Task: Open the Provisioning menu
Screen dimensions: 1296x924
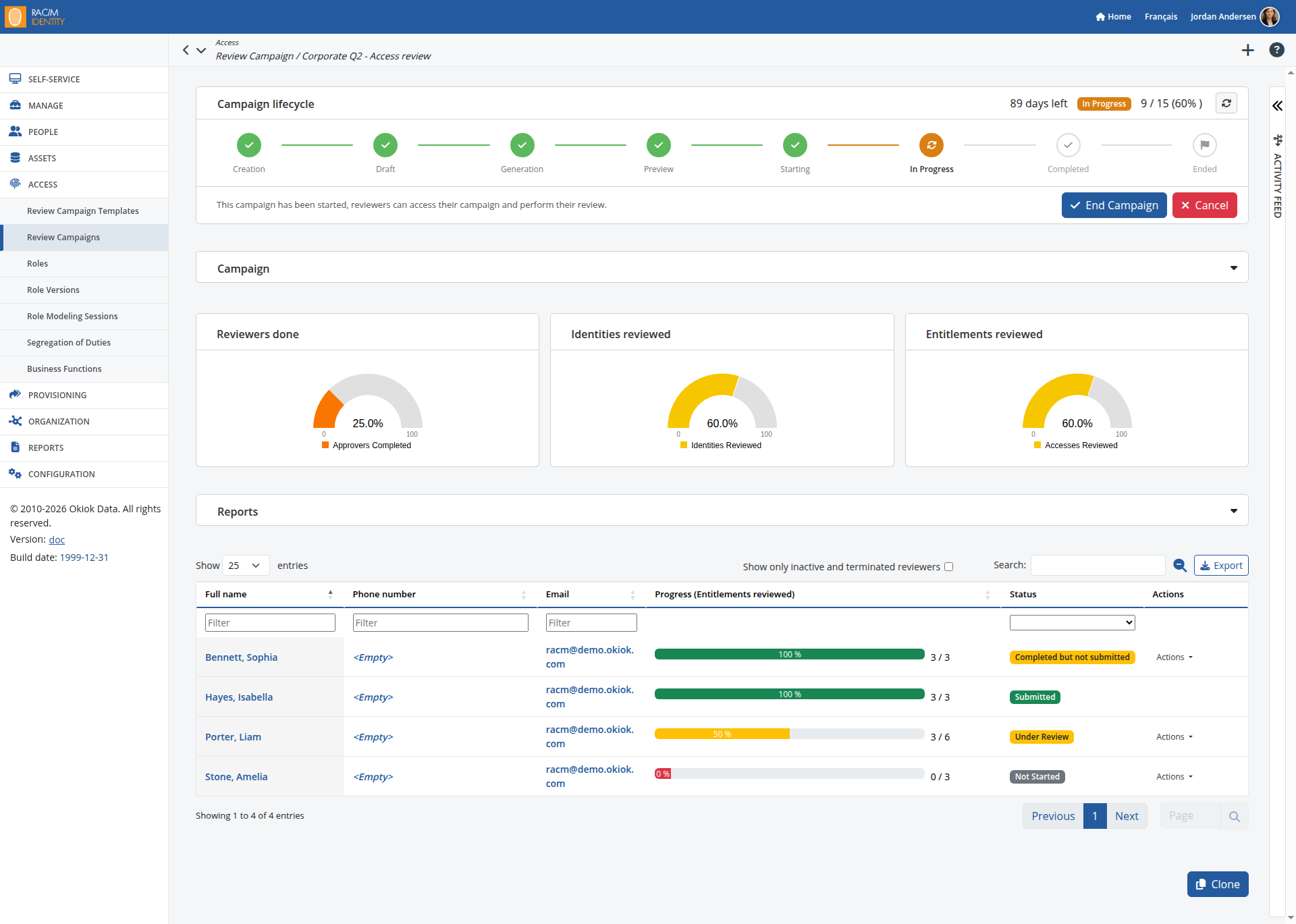Action: (84, 396)
